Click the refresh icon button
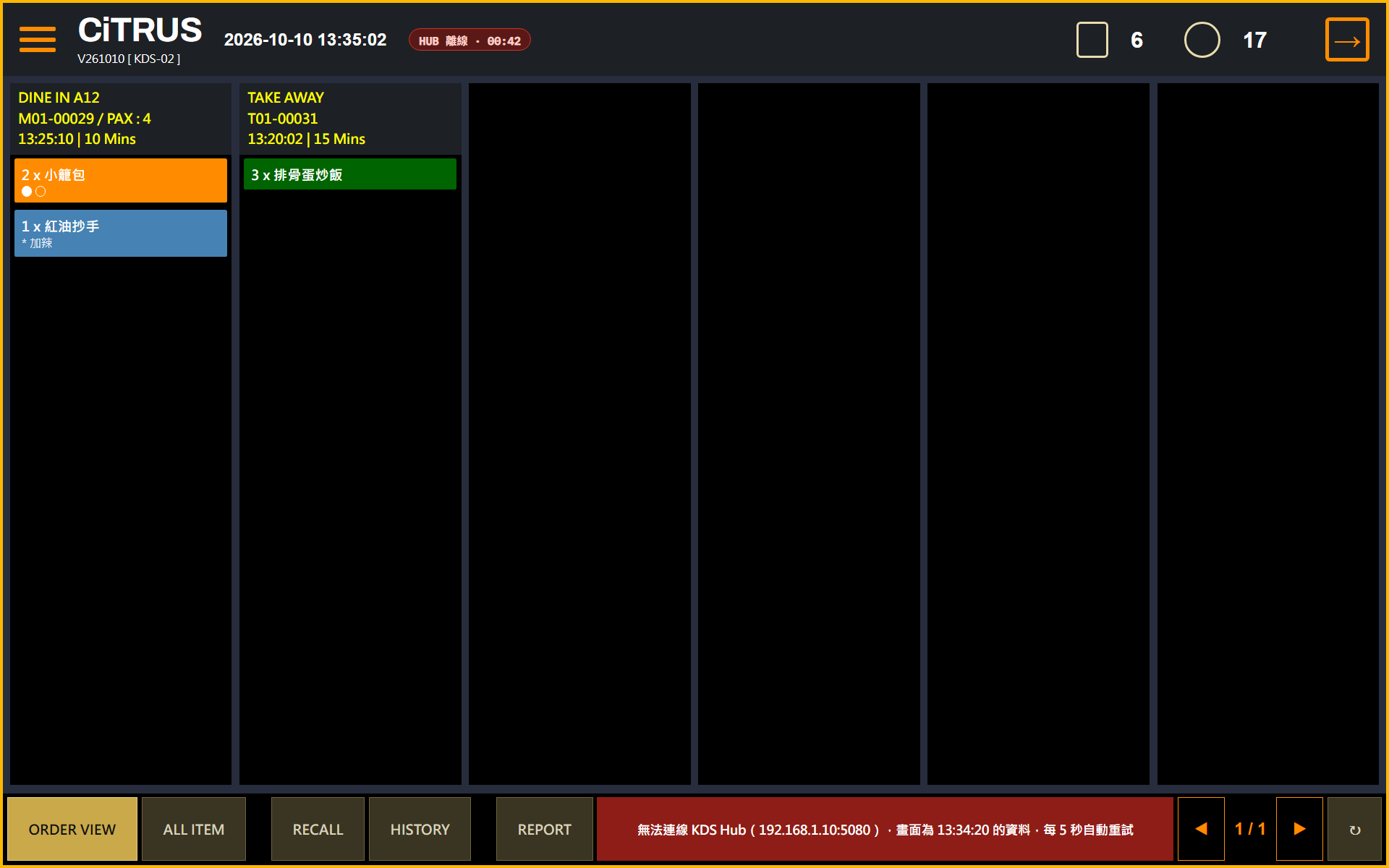The width and height of the screenshot is (1389, 868). coord(1354,829)
